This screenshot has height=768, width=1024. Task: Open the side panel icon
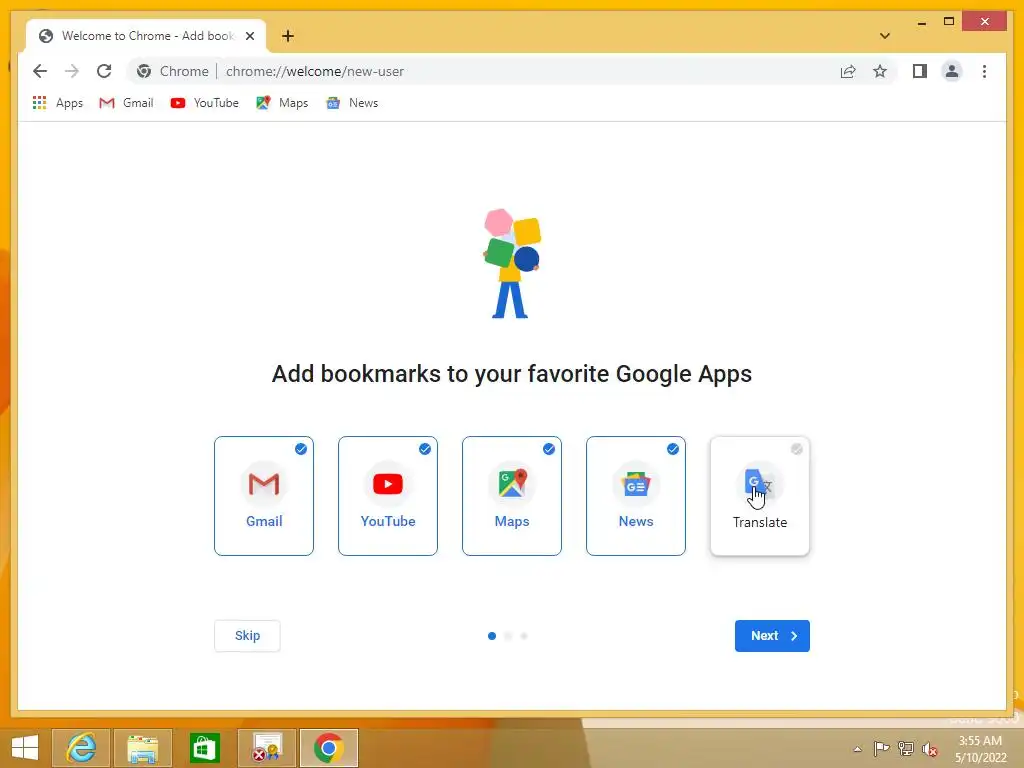tap(920, 71)
